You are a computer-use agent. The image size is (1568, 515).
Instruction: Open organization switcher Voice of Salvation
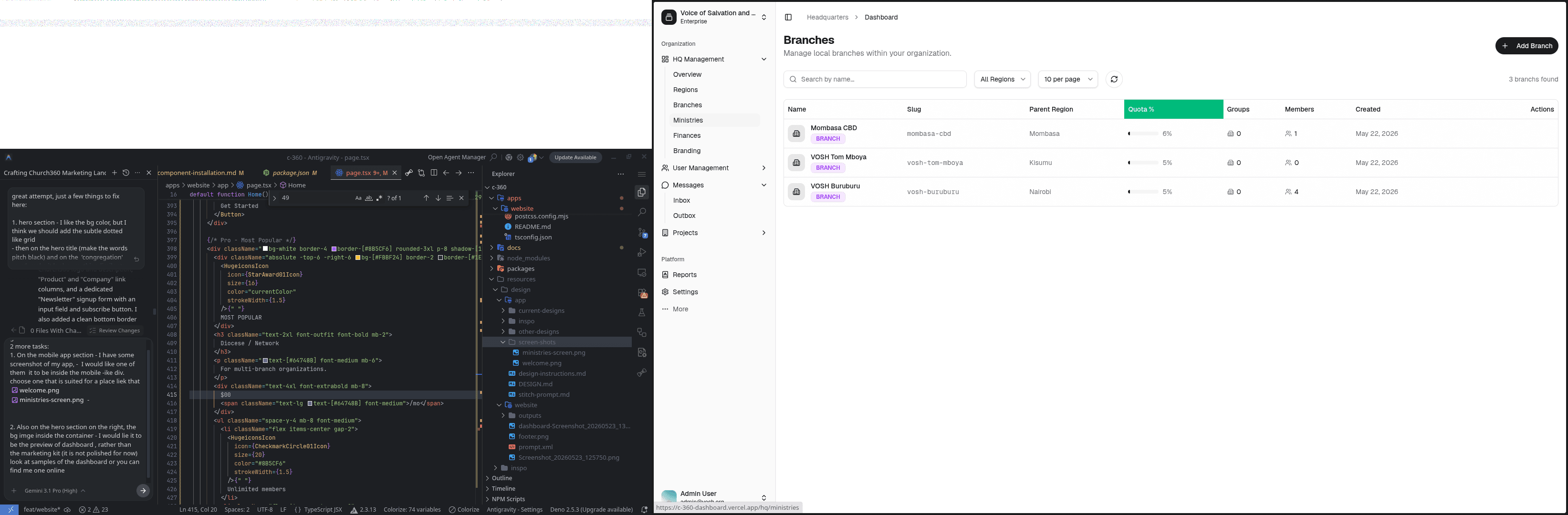point(714,17)
